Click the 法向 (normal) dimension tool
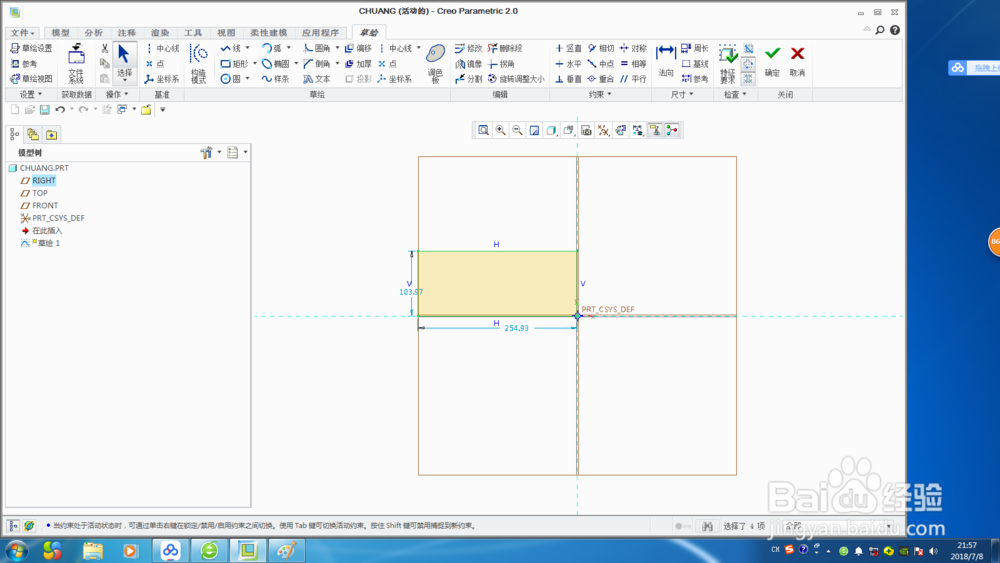The height and width of the screenshot is (563, 1000). point(666,61)
